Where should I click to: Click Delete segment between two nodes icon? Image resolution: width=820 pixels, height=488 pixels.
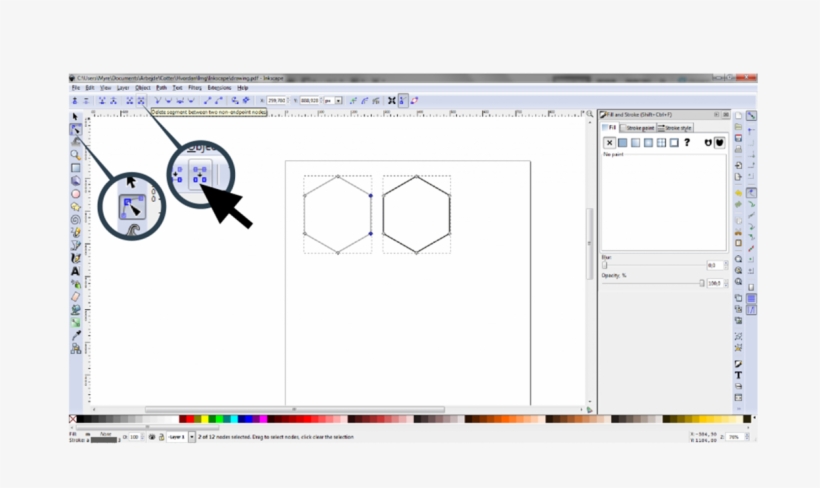pos(141,100)
